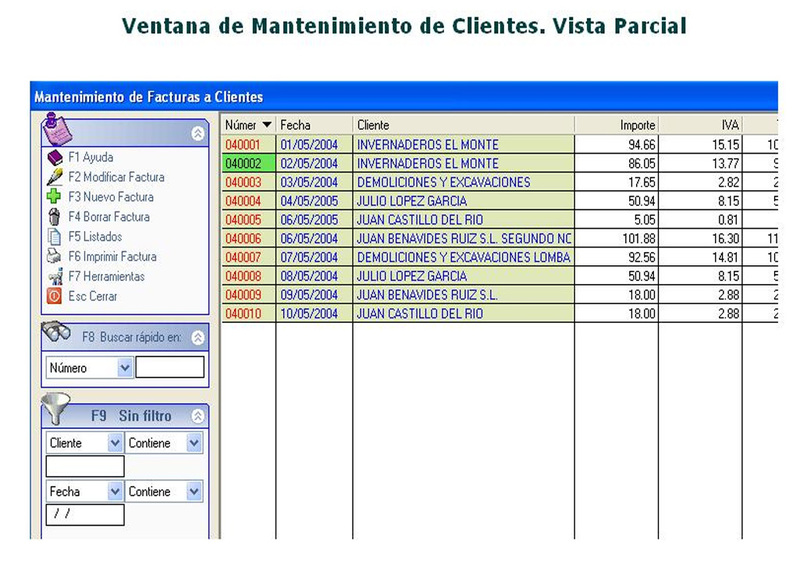This screenshot has height=575, width=800.
Task: Select invoice number 040007
Action: pyautogui.click(x=243, y=258)
